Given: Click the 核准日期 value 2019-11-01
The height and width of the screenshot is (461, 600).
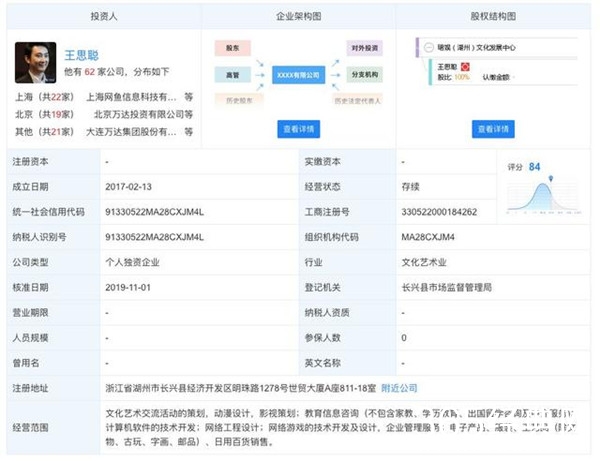Looking at the screenshot, I should [128, 287].
